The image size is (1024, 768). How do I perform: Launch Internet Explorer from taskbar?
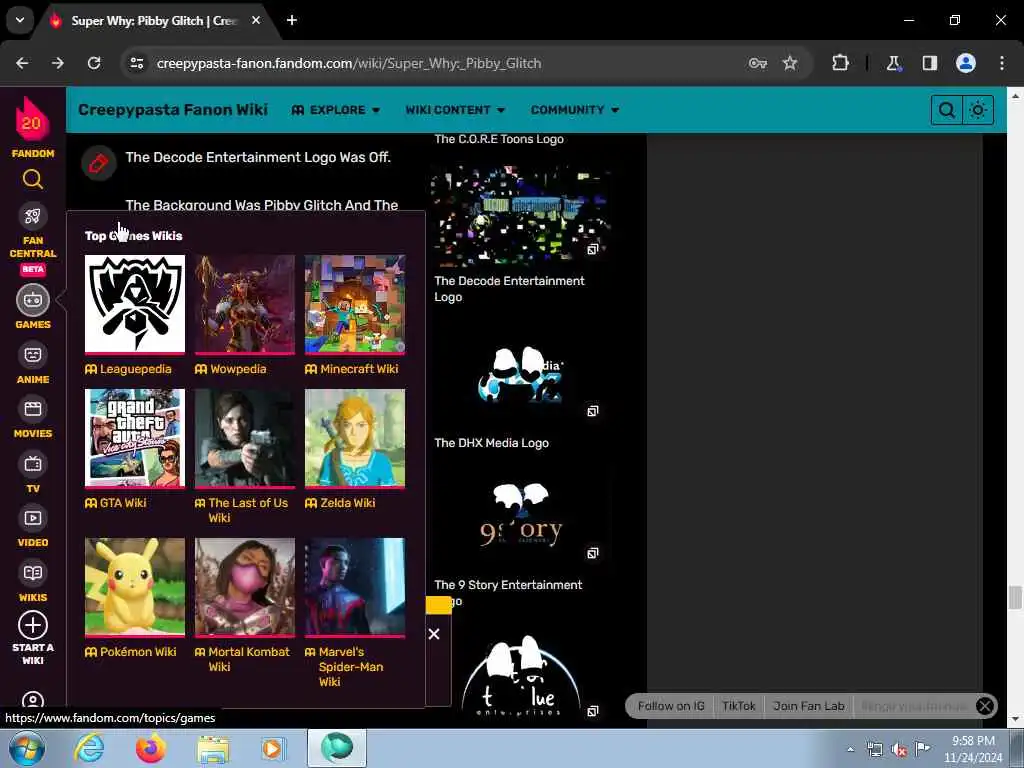coord(89,748)
